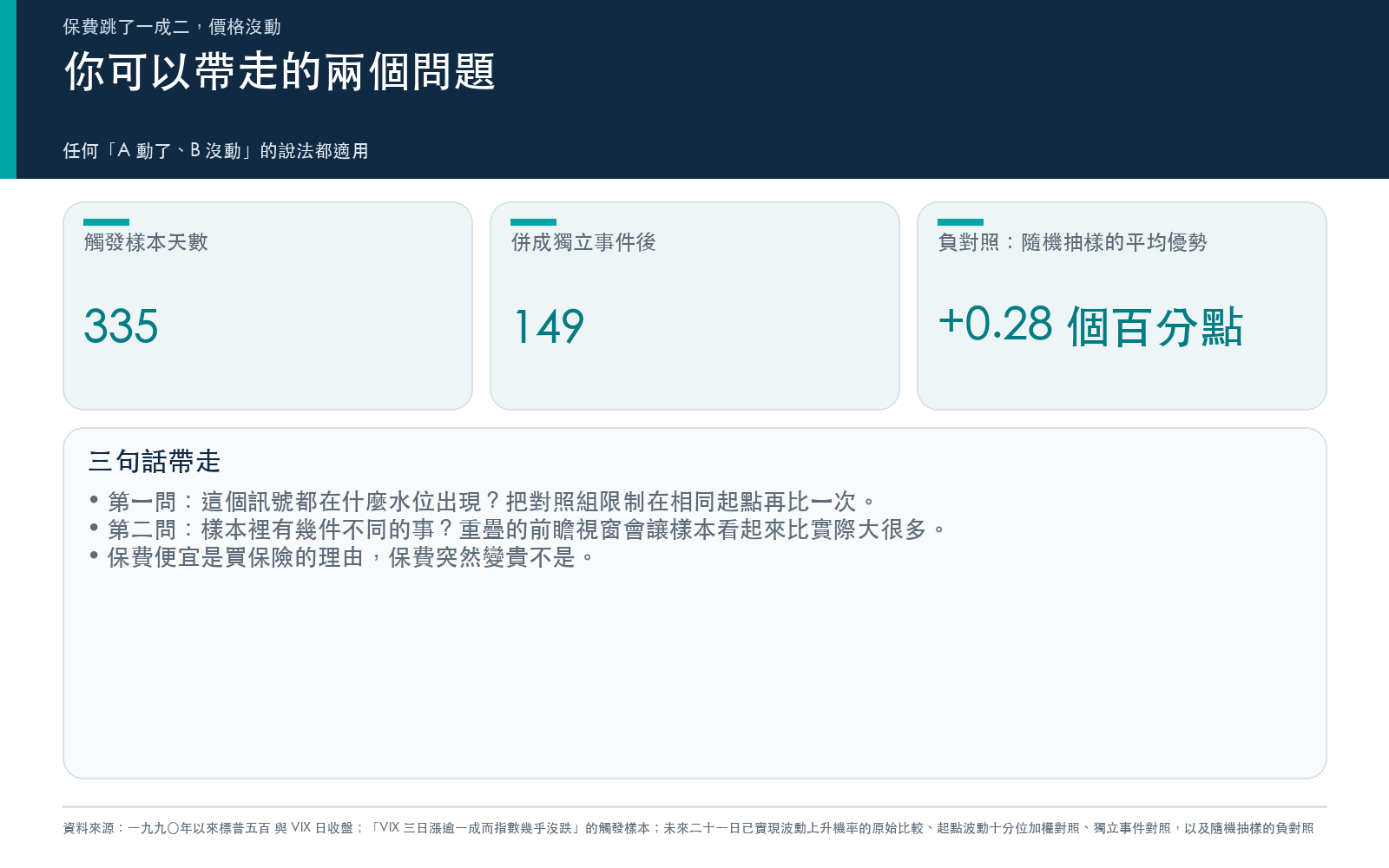The width and height of the screenshot is (1389, 868).
Task: Click the value +0.28 個百分點
Action: 1090,326
